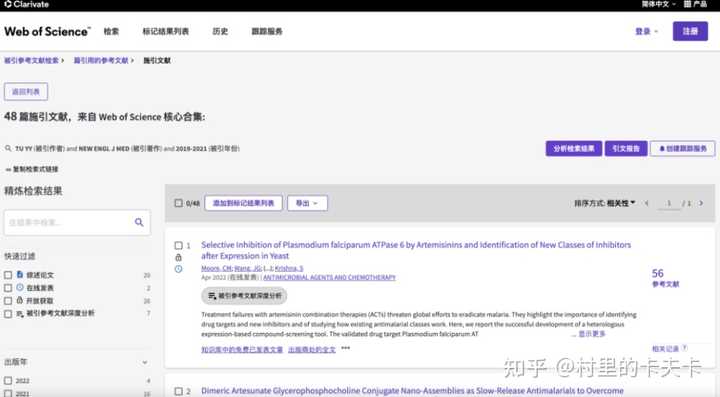
Task: Click the open access lock filter icon
Action: [20, 300]
